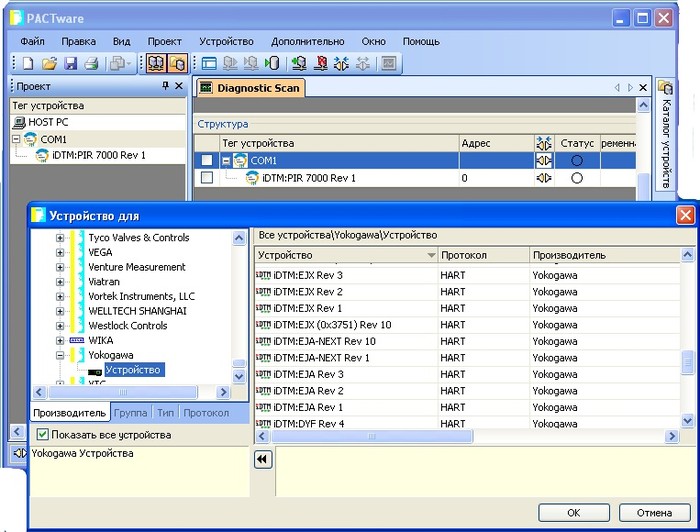Viewport: 700px width, 532px height.
Task: Open the Правка menu
Action: pos(79,42)
